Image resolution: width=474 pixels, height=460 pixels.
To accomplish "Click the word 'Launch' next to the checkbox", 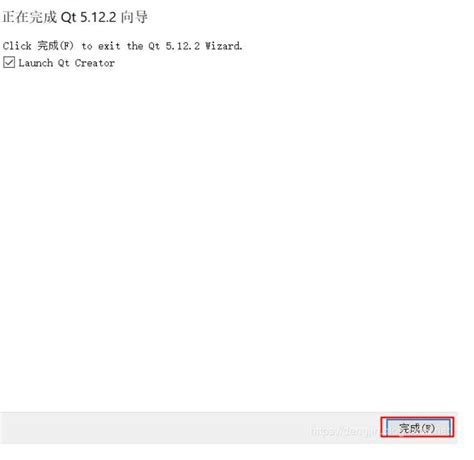I will click(36, 63).
